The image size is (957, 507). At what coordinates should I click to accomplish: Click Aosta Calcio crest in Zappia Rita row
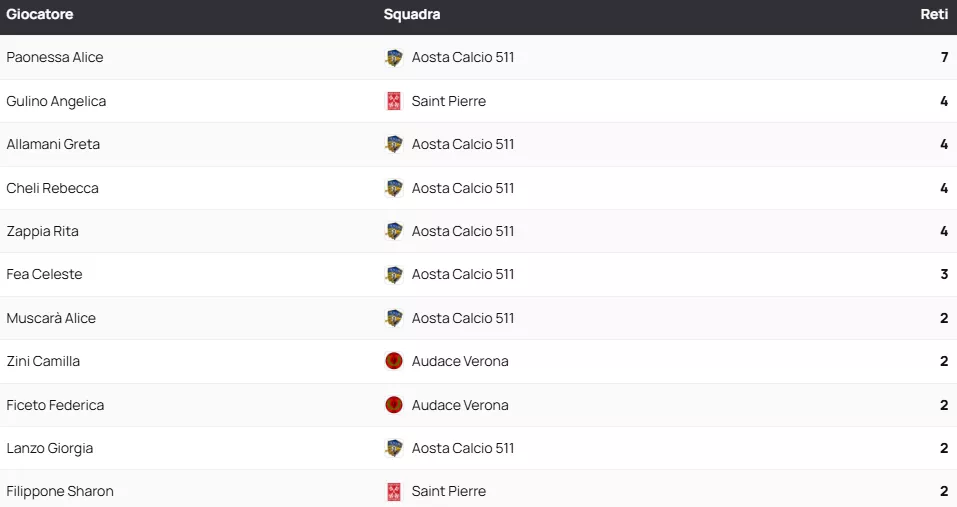394,231
